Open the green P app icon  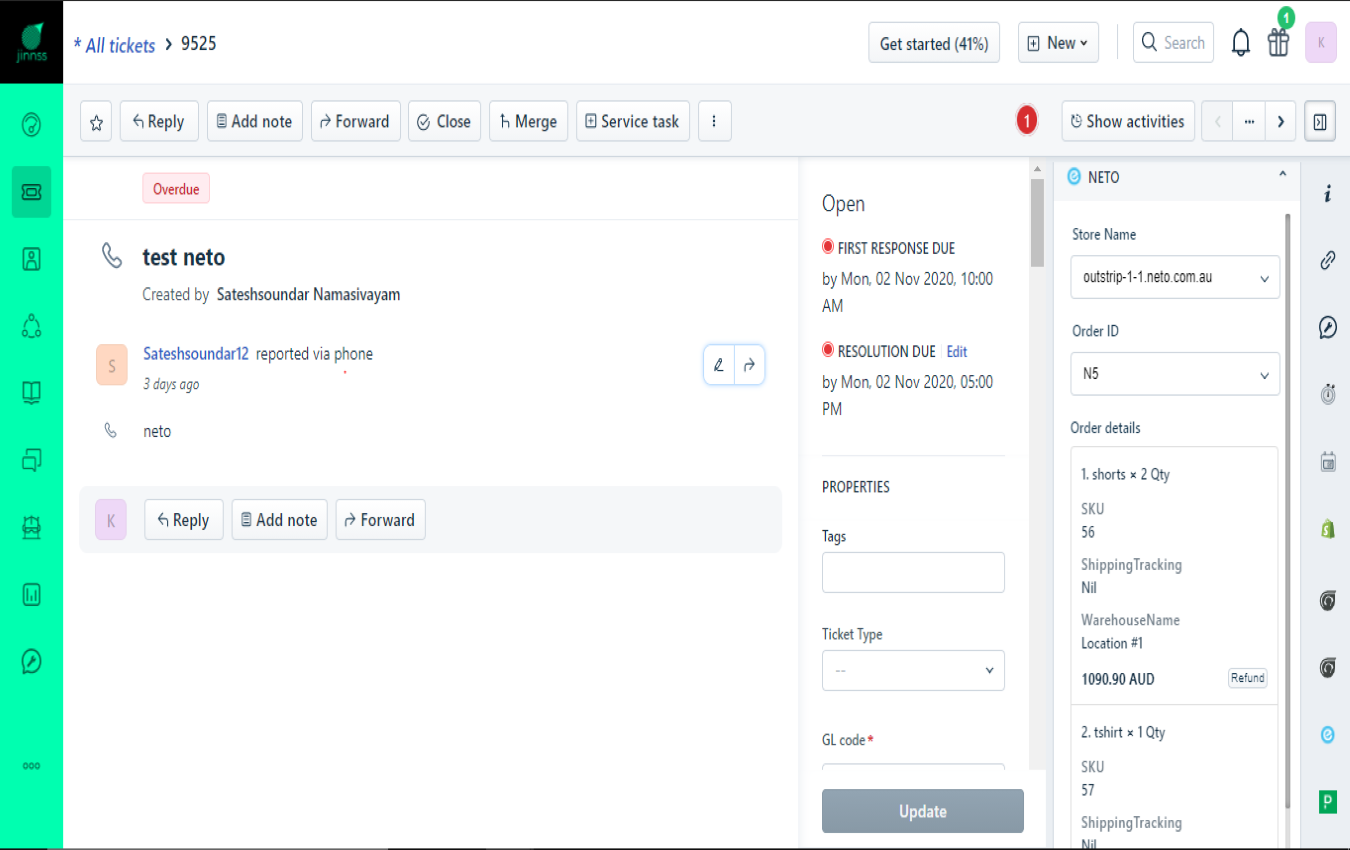[1327, 801]
